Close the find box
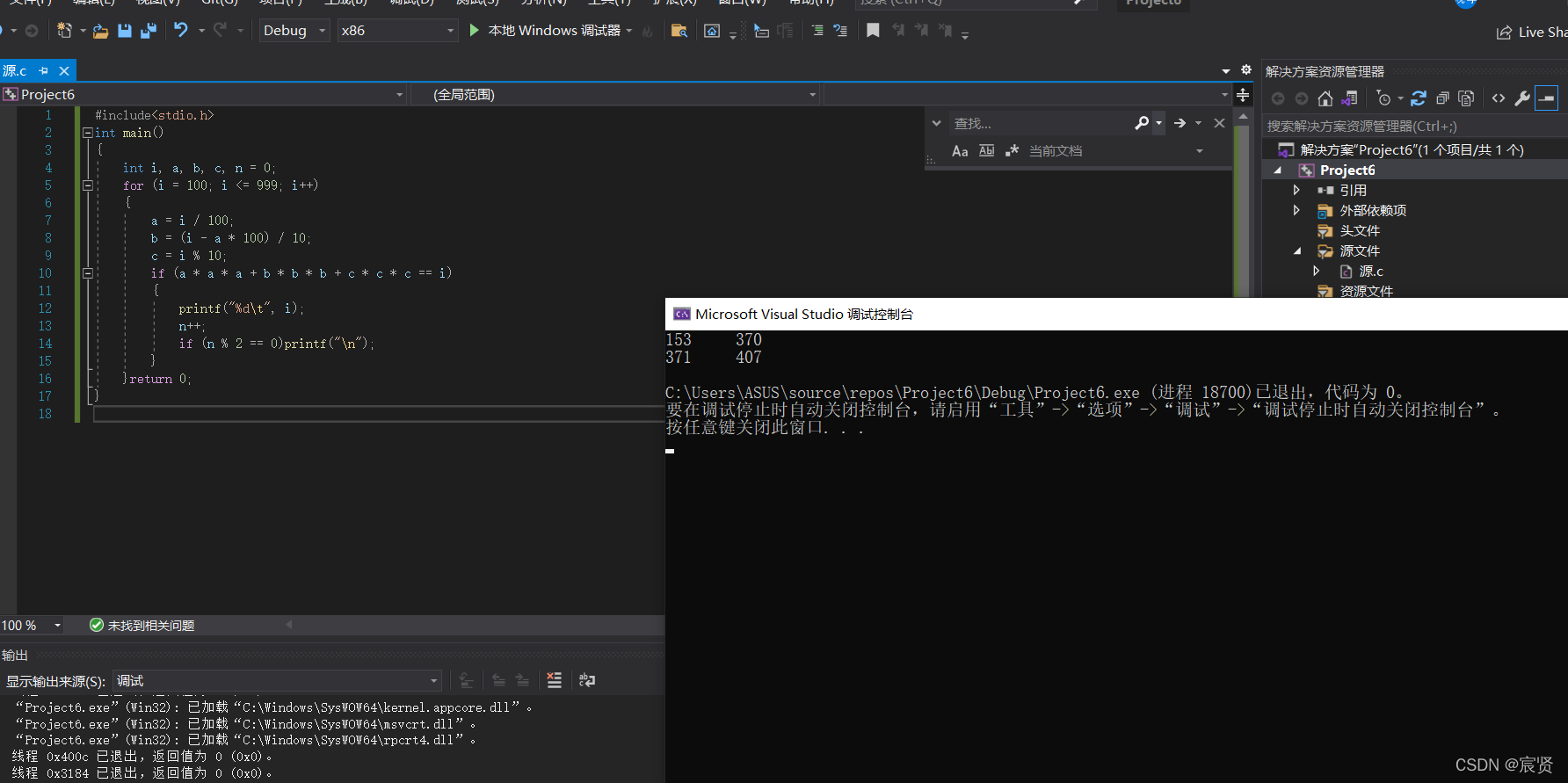1568x783 pixels. 1219,123
